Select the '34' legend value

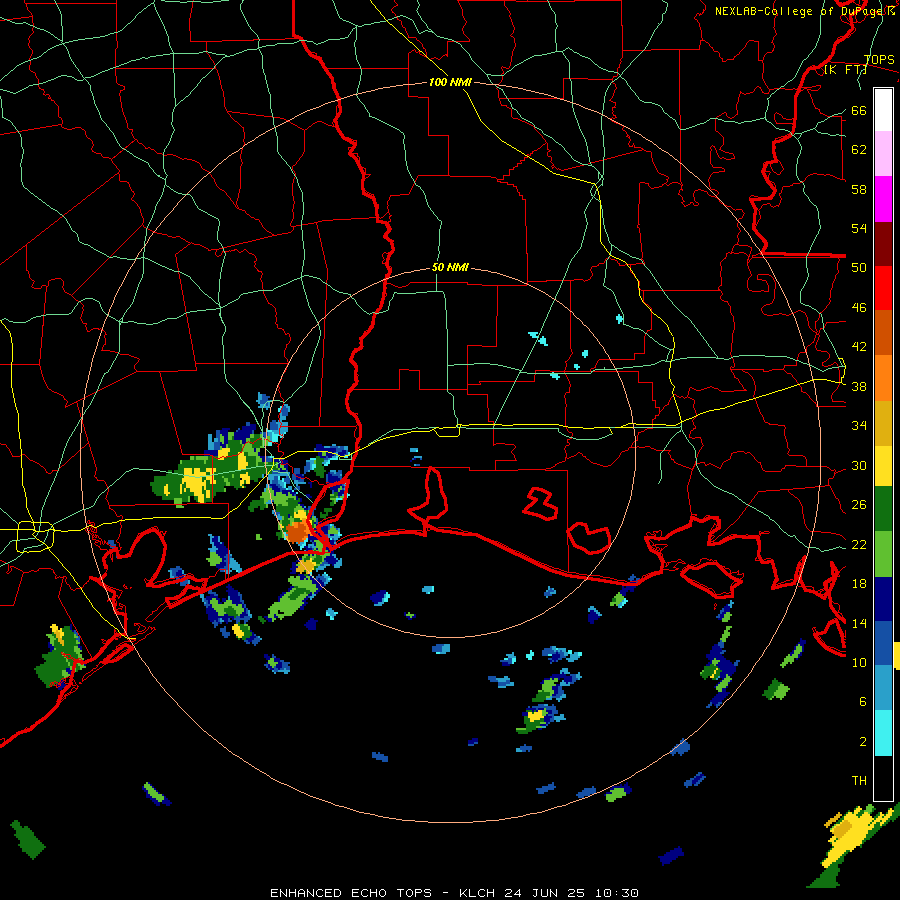[x=859, y=425]
